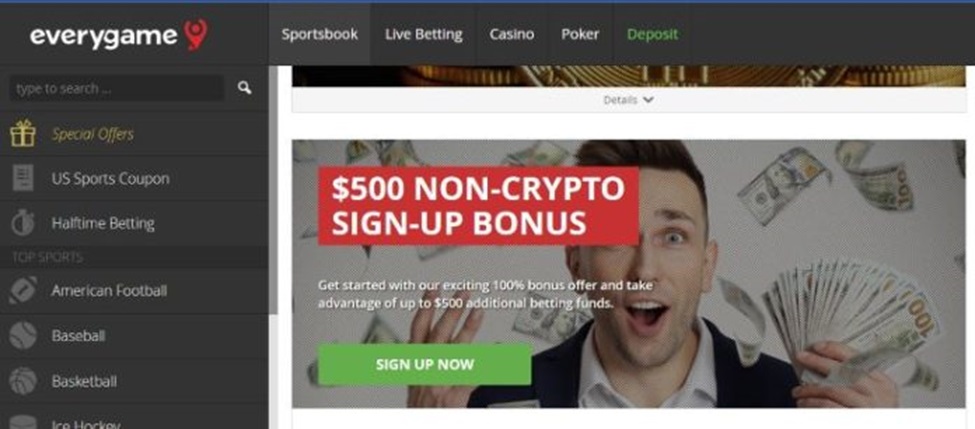This screenshot has height=429, width=975.
Task: Click the green Deposit link
Action: [652, 34]
